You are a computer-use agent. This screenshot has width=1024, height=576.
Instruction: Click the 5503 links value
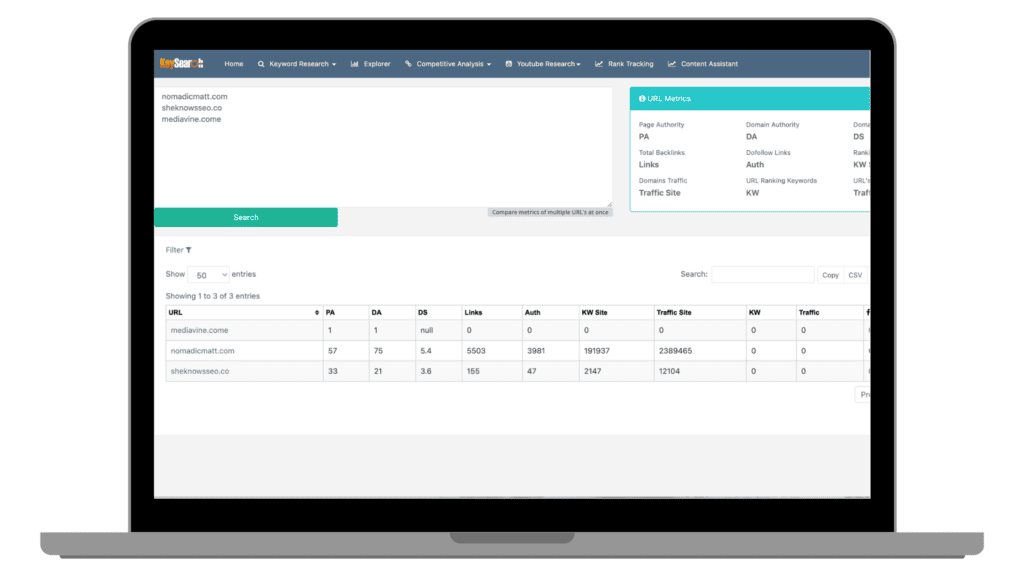point(476,351)
